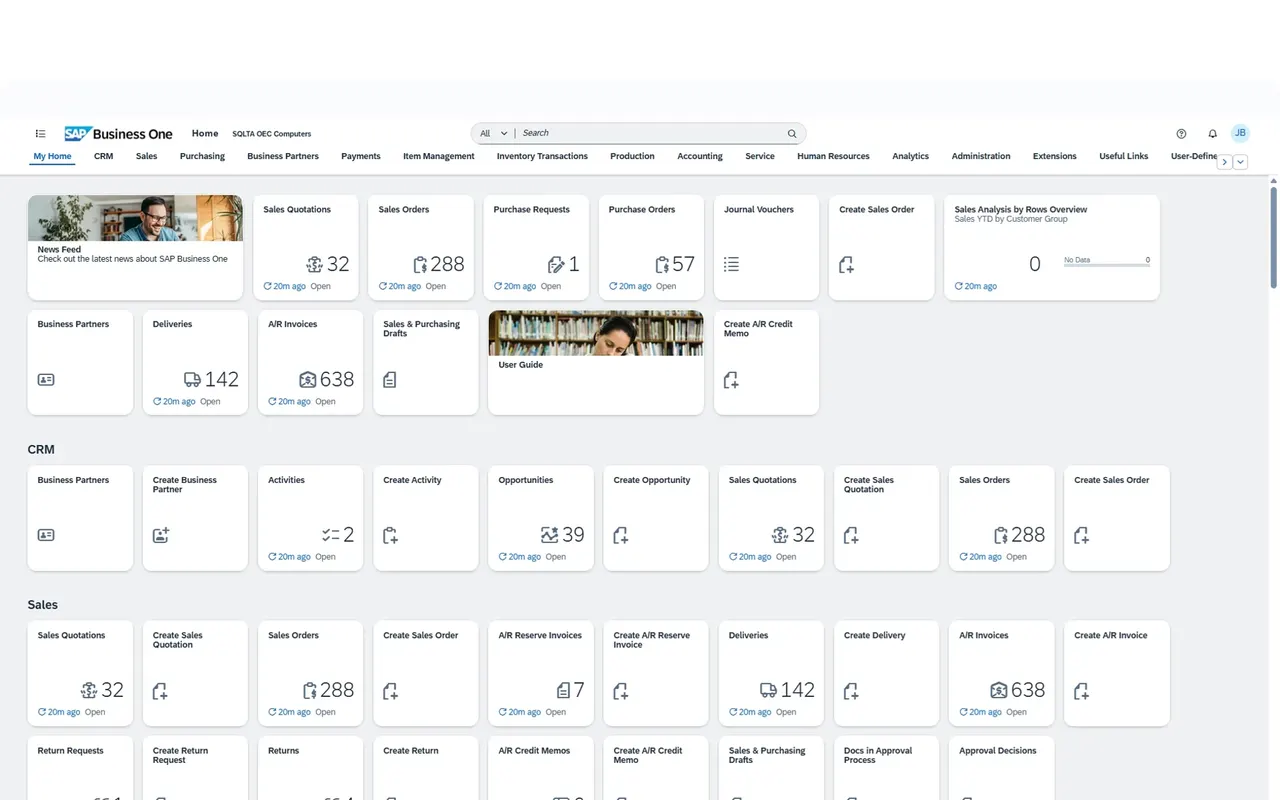Image resolution: width=1280 pixels, height=800 pixels.
Task: Click the News Feed image tile
Action: point(135,247)
